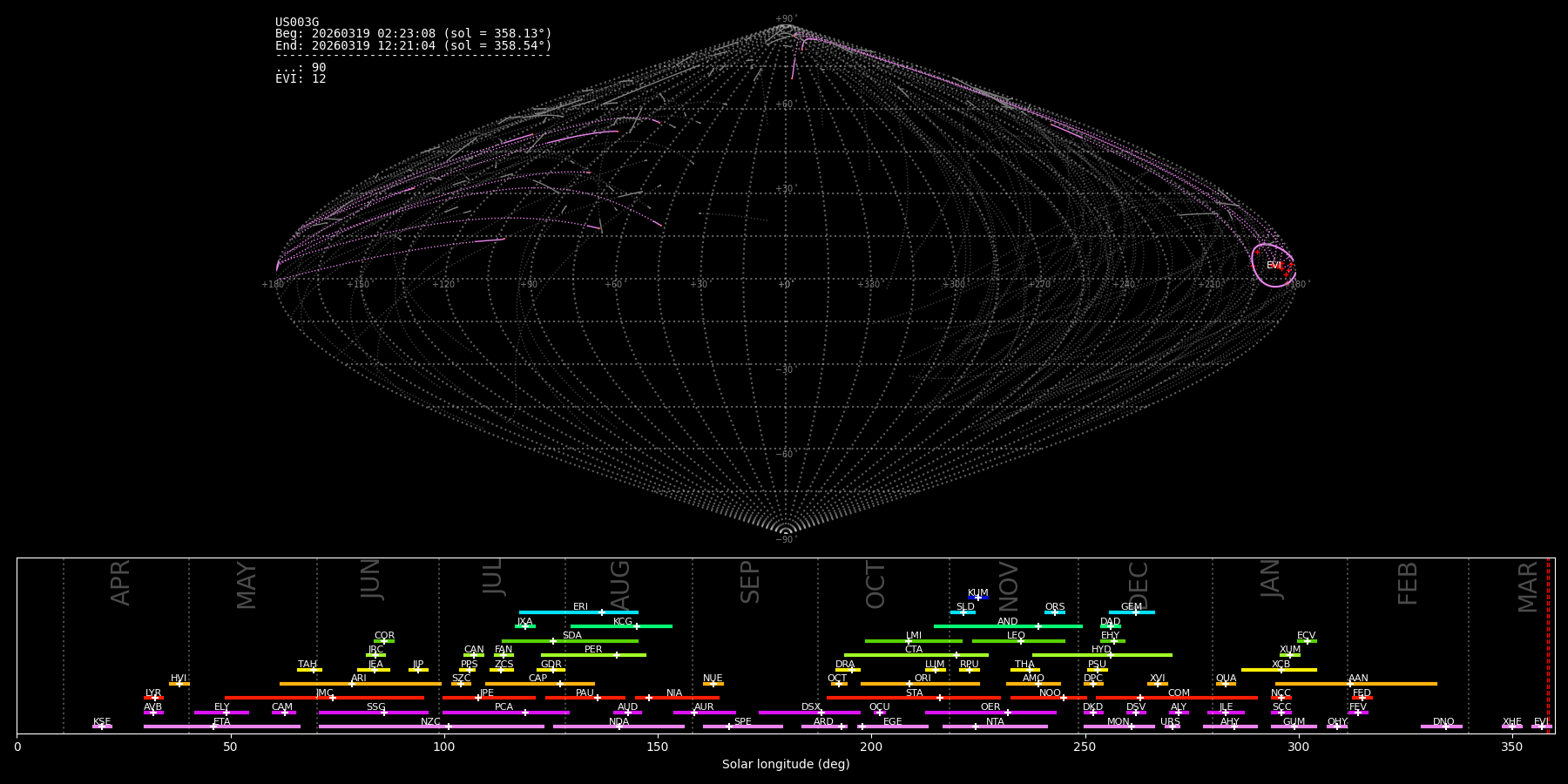Select the NZC shower label in the timeline
Image resolution: width=1568 pixels, height=784 pixels.
coord(431,722)
